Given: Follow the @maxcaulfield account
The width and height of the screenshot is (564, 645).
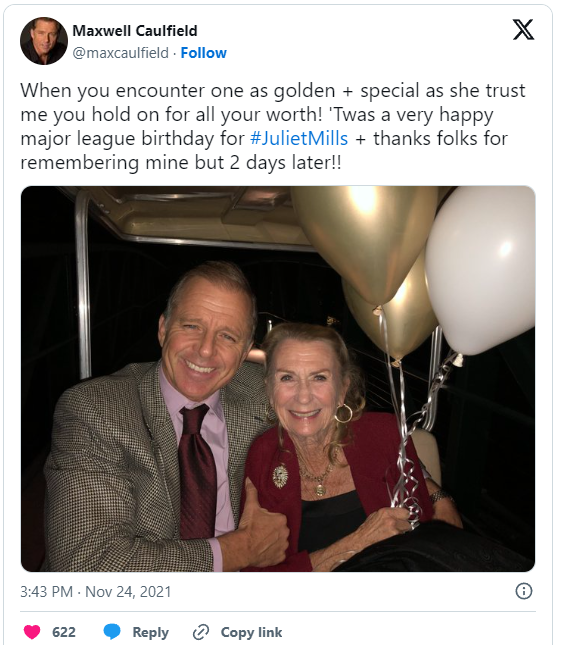Looking at the screenshot, I should point(204,53).
